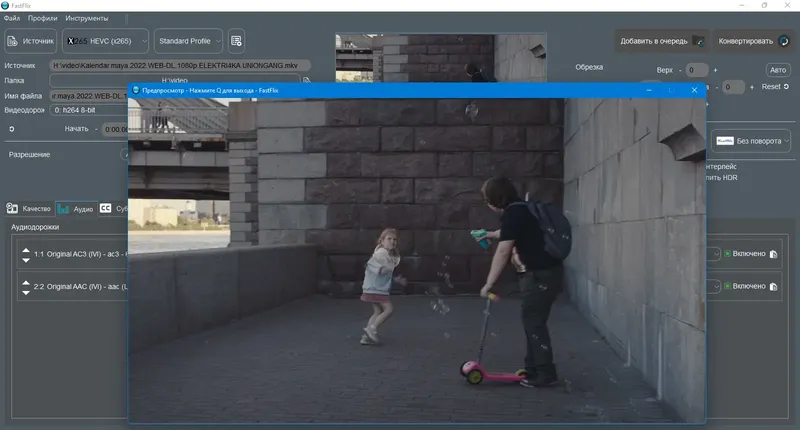Close the Предпросмотр preview window
Viewport: 800px width, 430px height.
point(694,90)
